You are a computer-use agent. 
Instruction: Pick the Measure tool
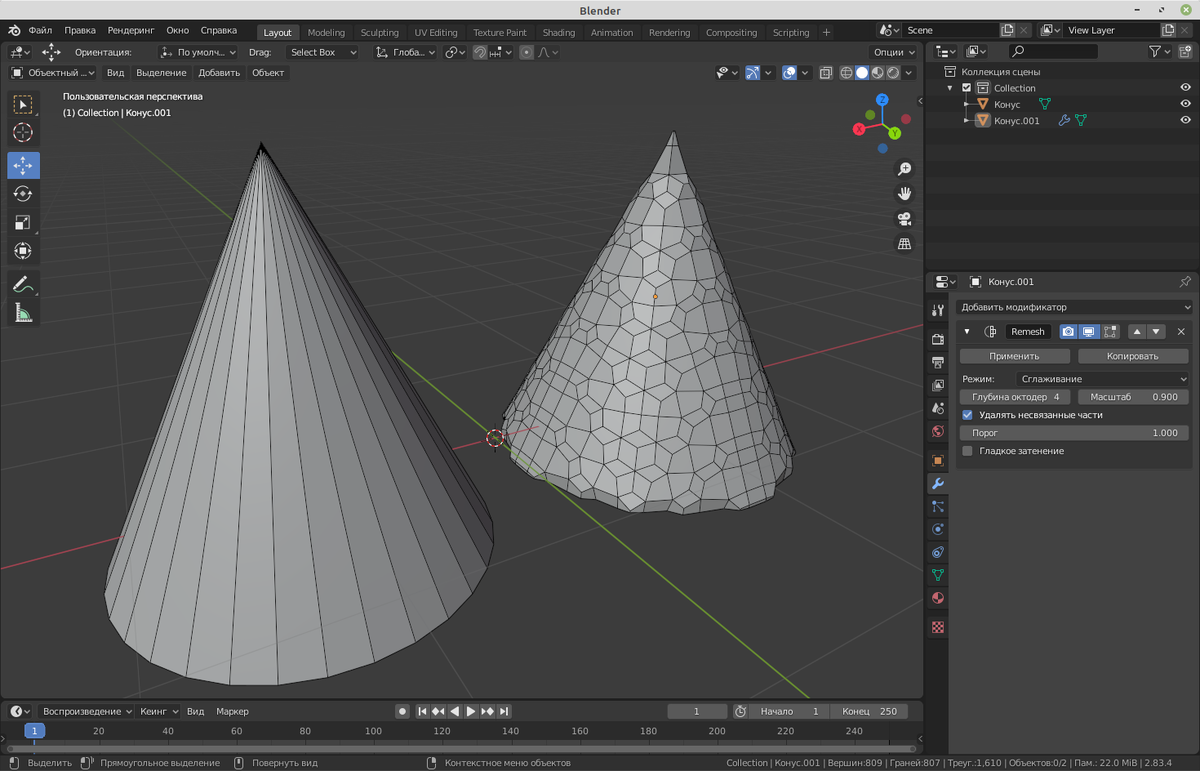[x=23, y=314]
